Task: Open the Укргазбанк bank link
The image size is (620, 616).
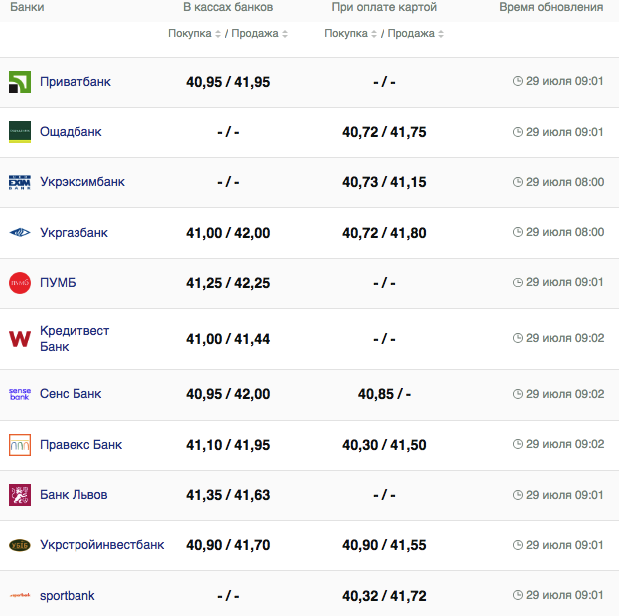Action: click(73, 233)
